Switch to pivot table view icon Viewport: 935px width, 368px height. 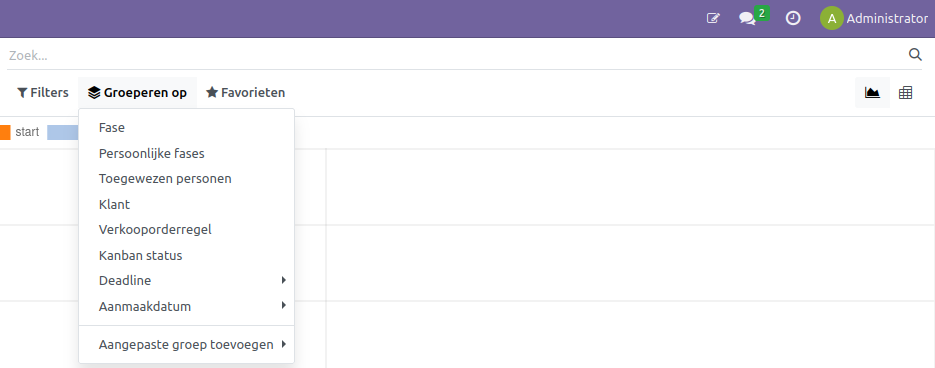point(905,92)
